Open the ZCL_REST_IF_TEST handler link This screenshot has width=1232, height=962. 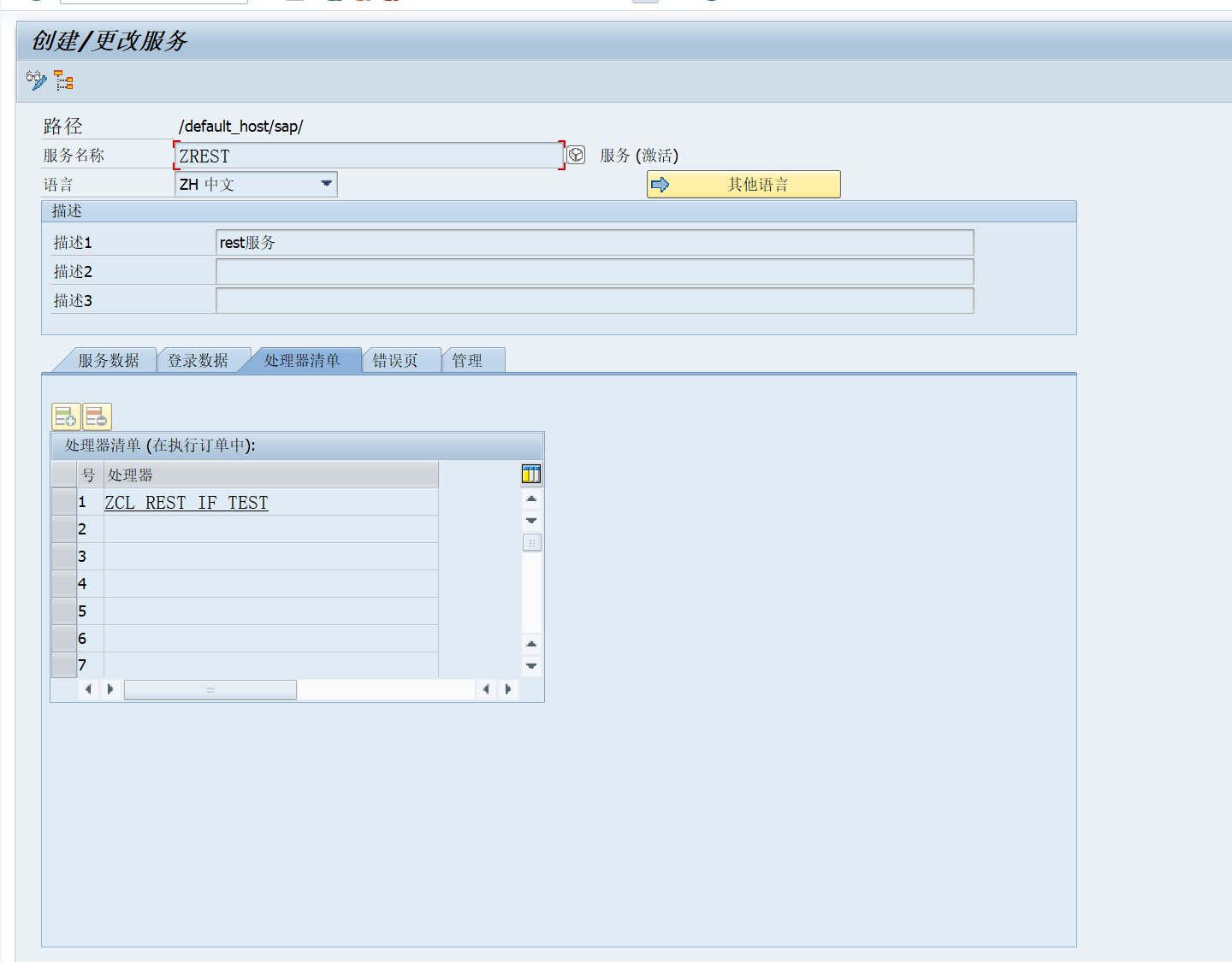(x=187, y=502)
